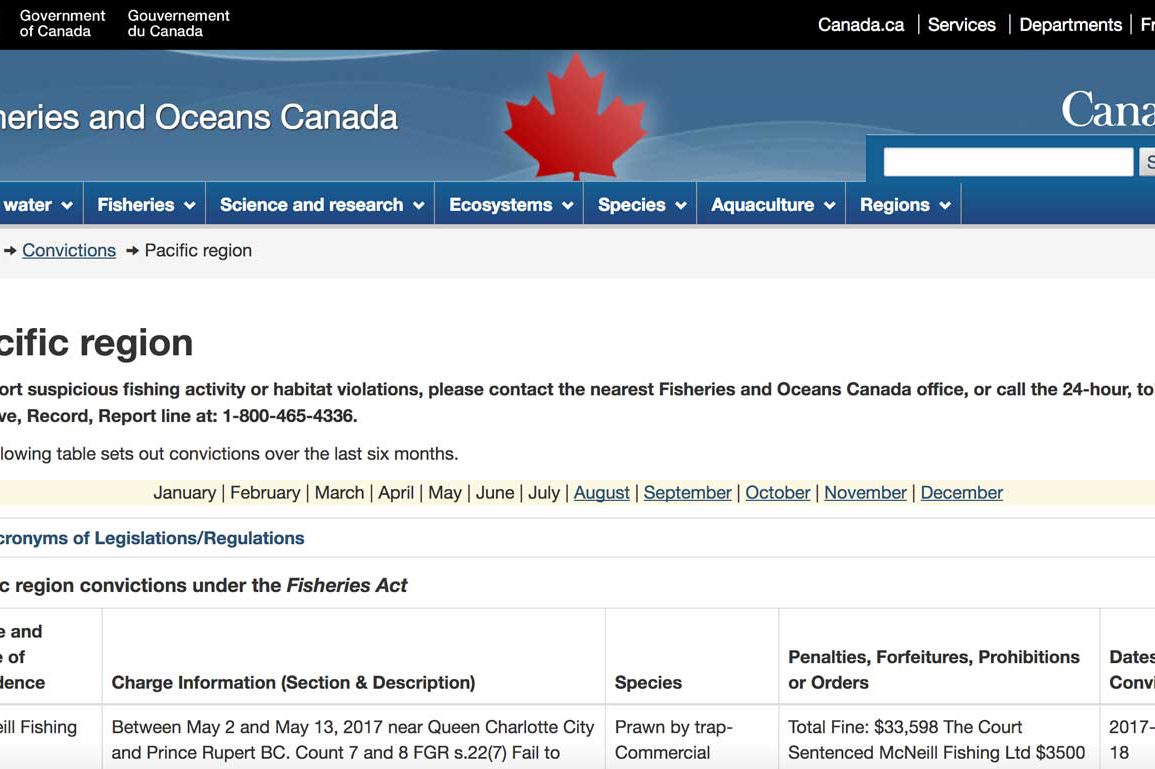Expand the Aquaculture menu chevron
Image resolution: width=1155 pixels, height=769 pixels.
(x=829, y=206)
